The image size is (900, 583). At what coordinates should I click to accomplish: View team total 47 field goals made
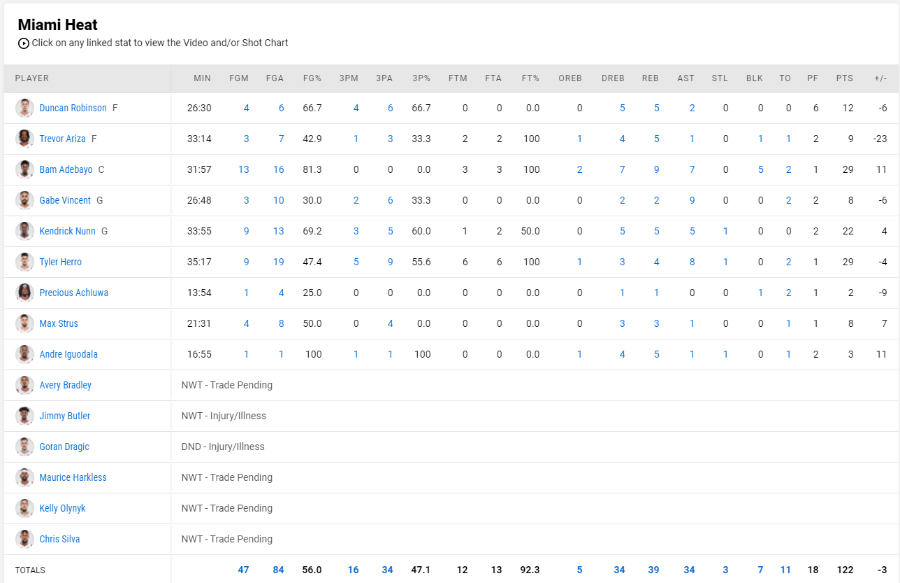tap(243, 570)
